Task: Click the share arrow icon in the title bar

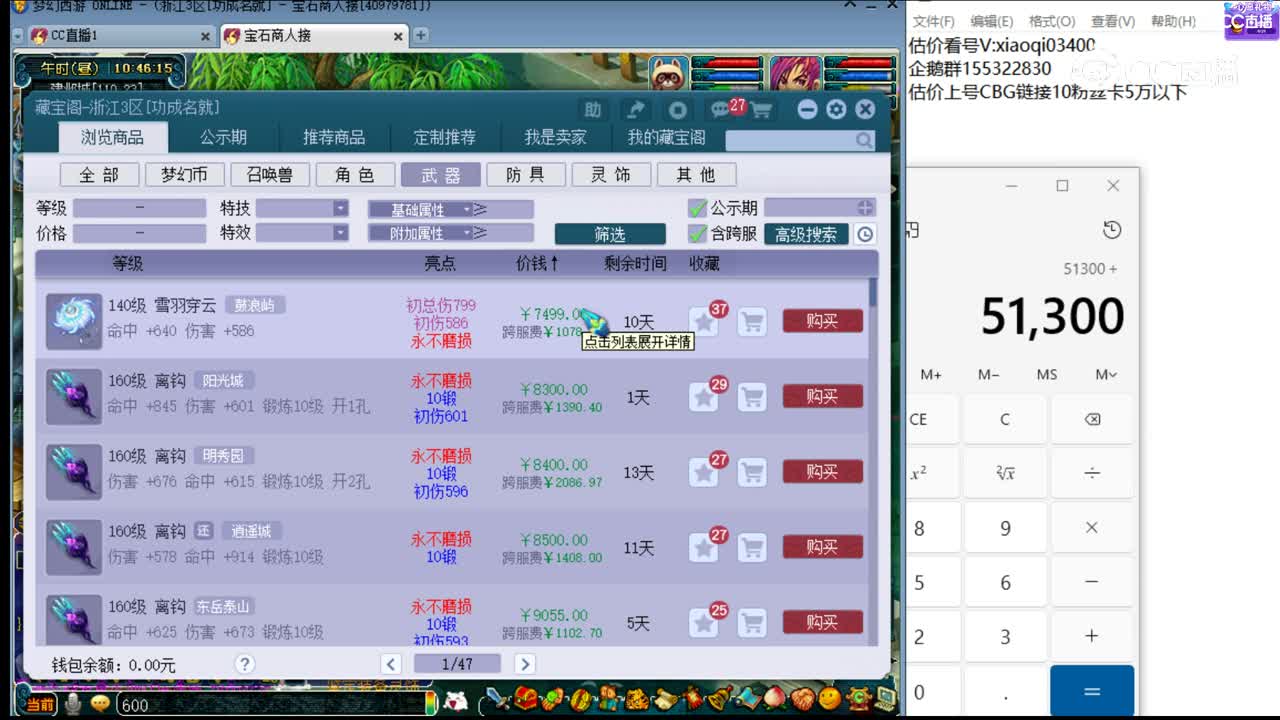Action: 637,110
